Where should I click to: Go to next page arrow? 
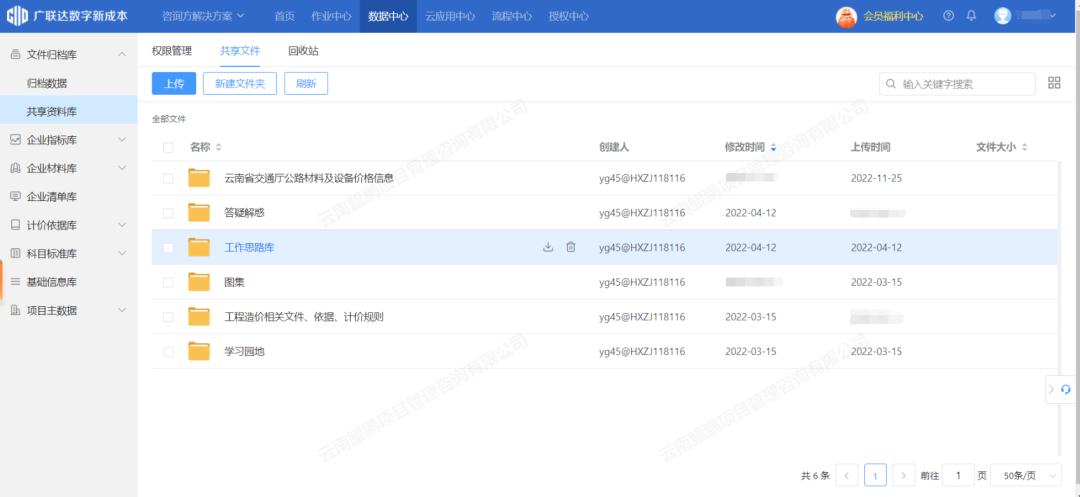904,475
